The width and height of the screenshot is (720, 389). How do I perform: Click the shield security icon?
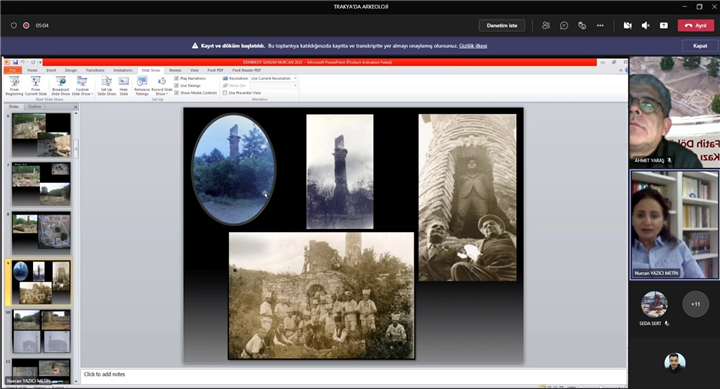tap(14, 26)
